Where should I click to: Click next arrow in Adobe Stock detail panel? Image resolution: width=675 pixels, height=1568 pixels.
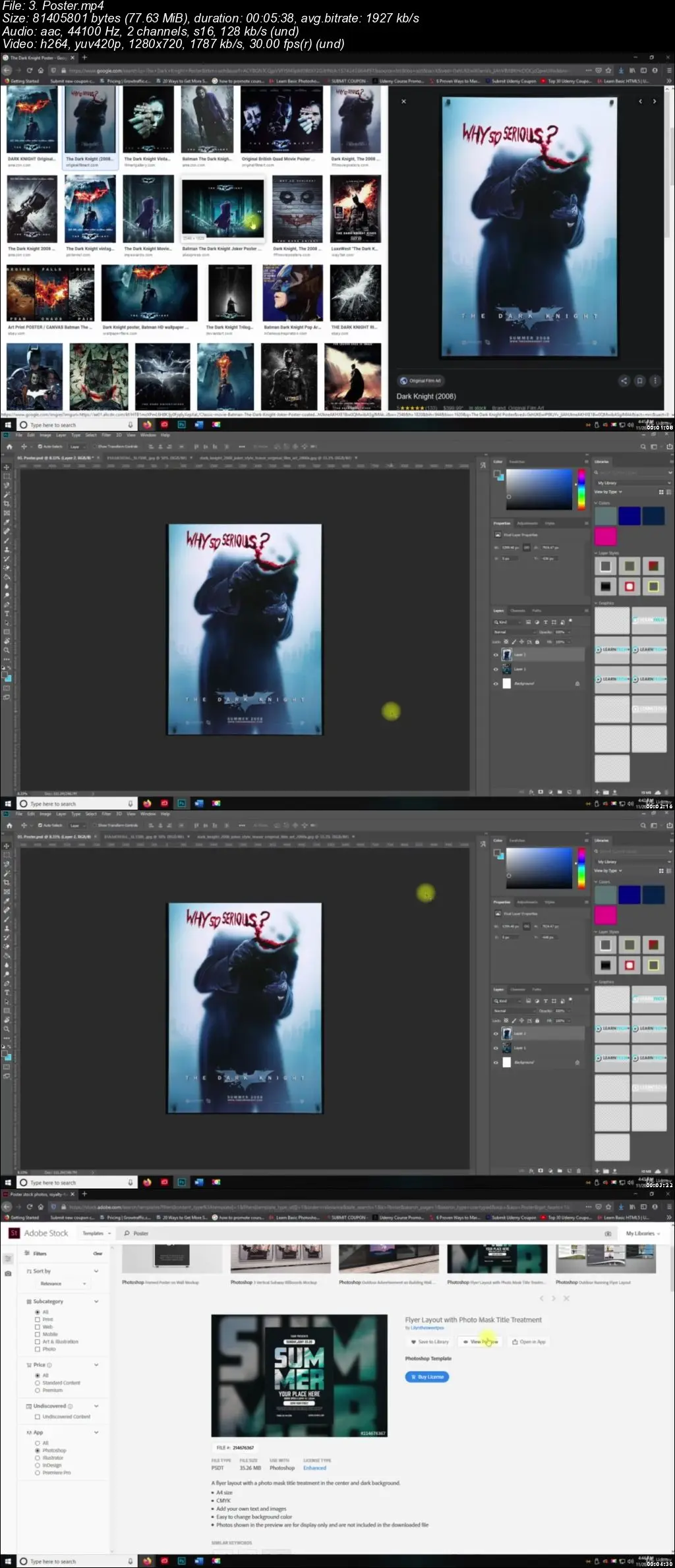tap(554, 1299)
